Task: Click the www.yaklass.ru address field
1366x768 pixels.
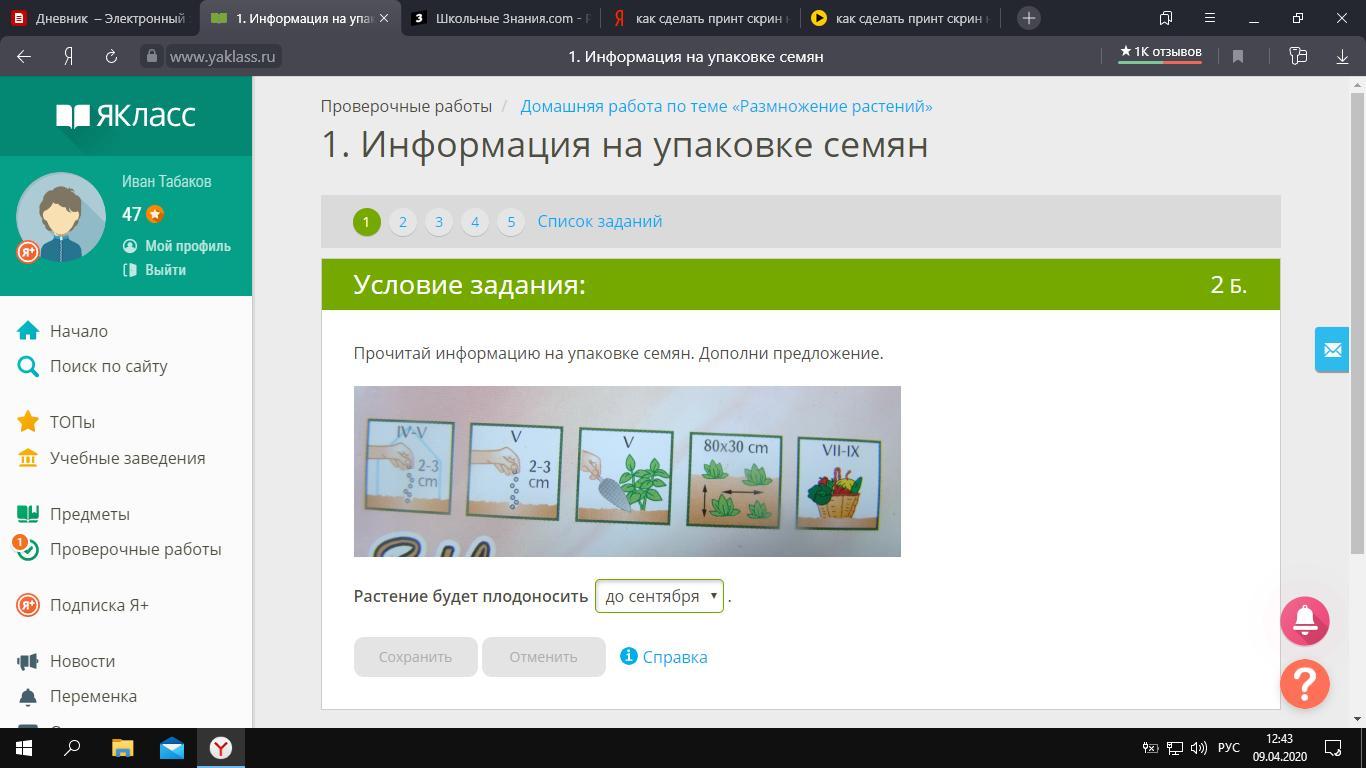Action: [x=222, y=56]
